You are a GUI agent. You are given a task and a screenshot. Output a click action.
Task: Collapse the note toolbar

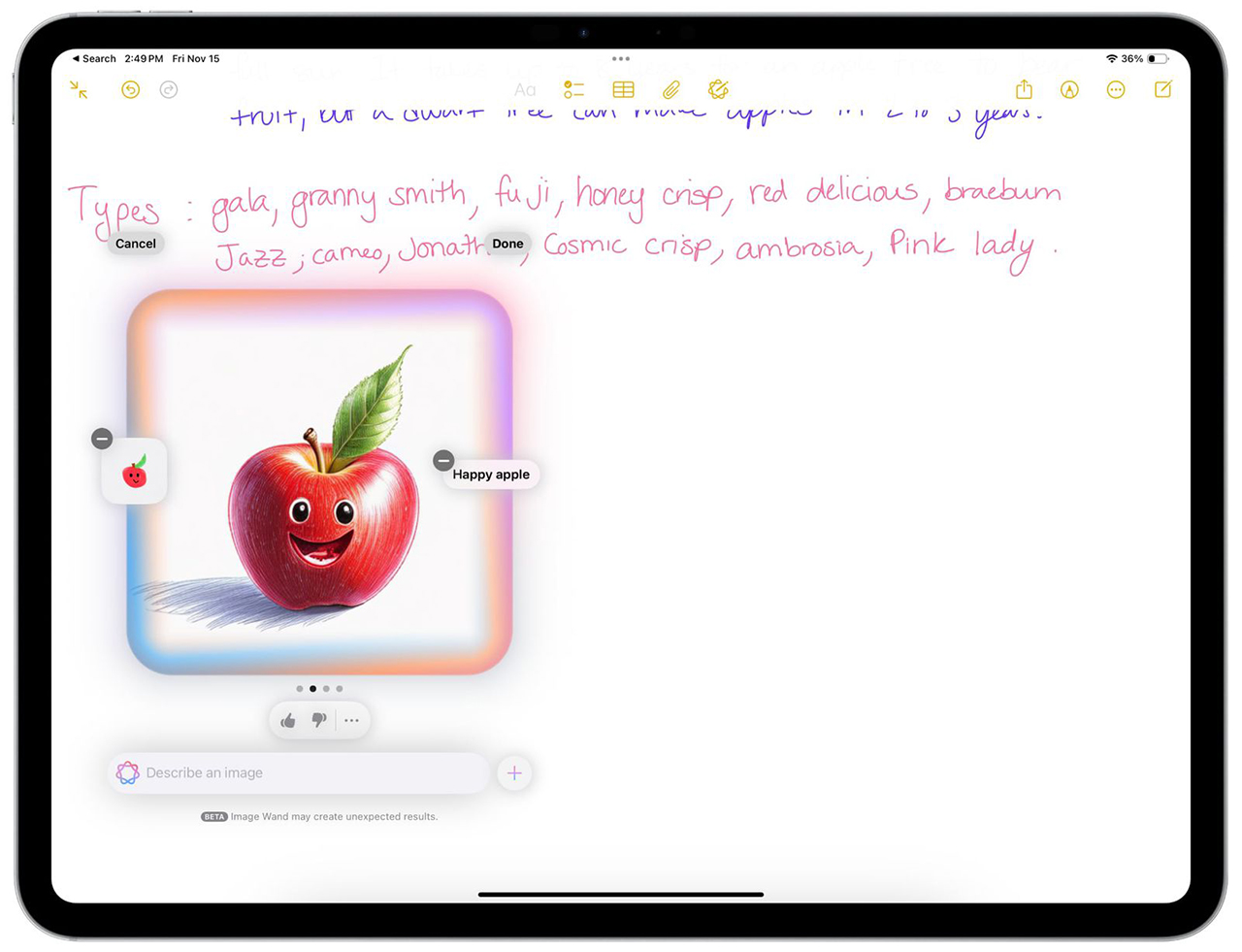click(80, 89)
